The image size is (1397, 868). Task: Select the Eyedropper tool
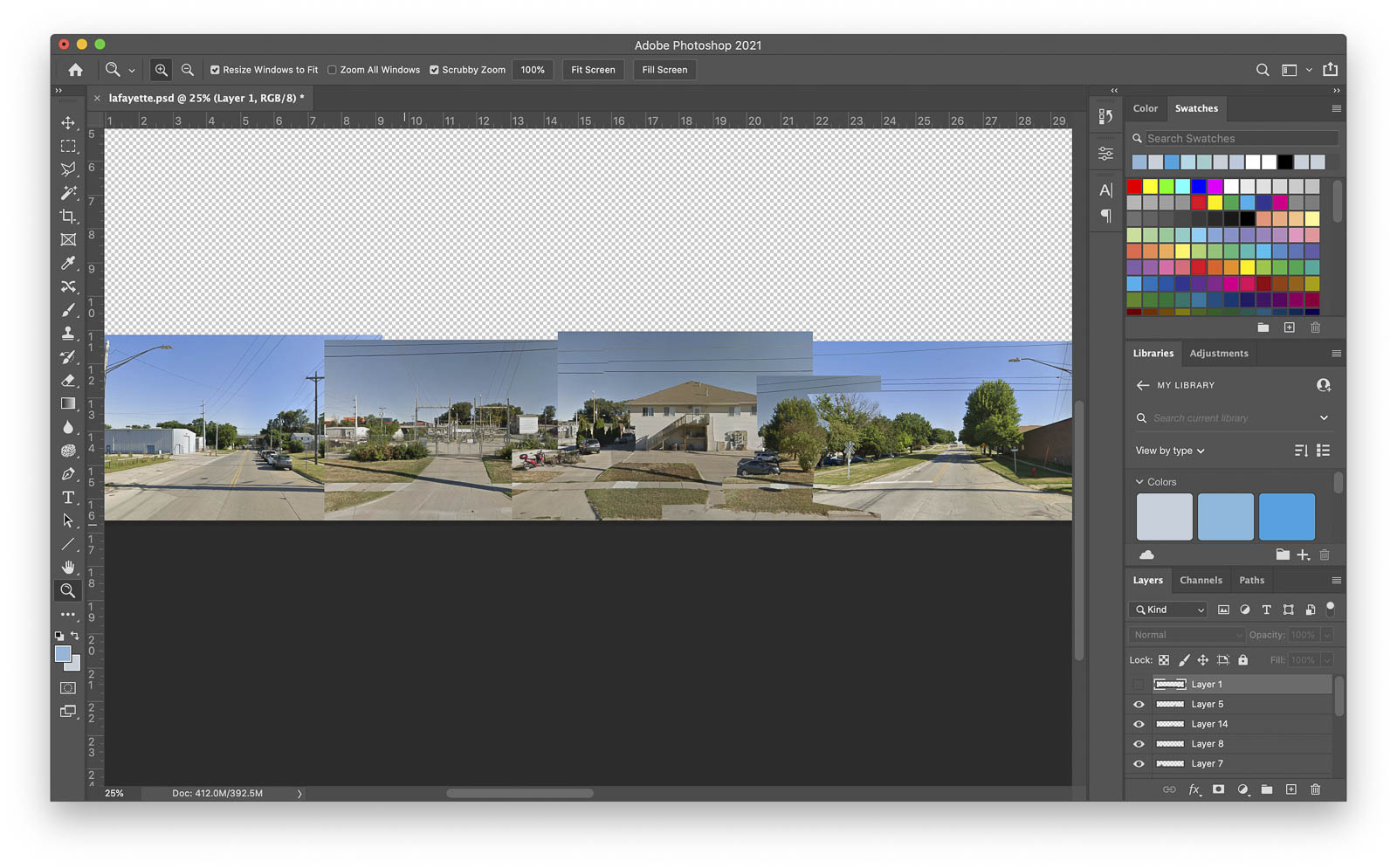click(68, 263)
